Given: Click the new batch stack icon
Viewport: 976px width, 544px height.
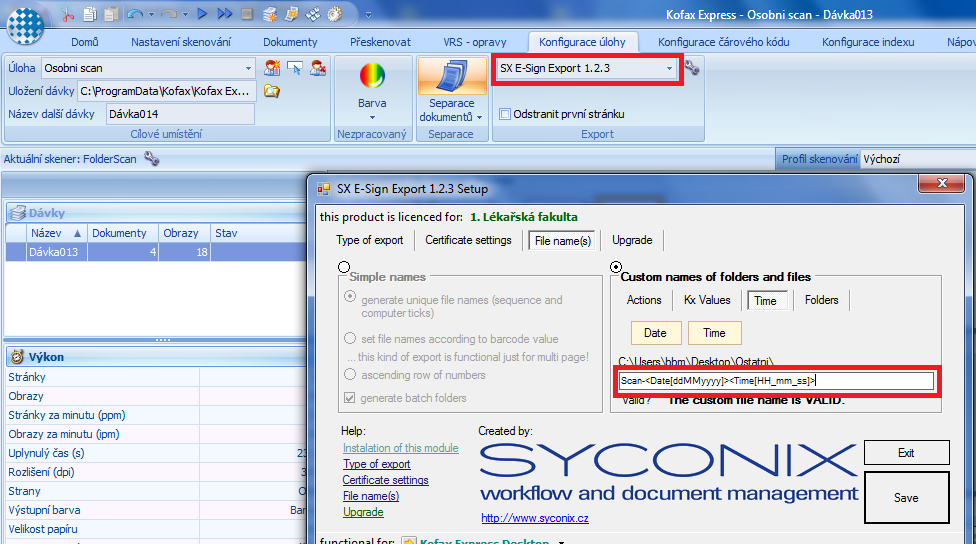Looking at the screenshot, I should (270, 14).
